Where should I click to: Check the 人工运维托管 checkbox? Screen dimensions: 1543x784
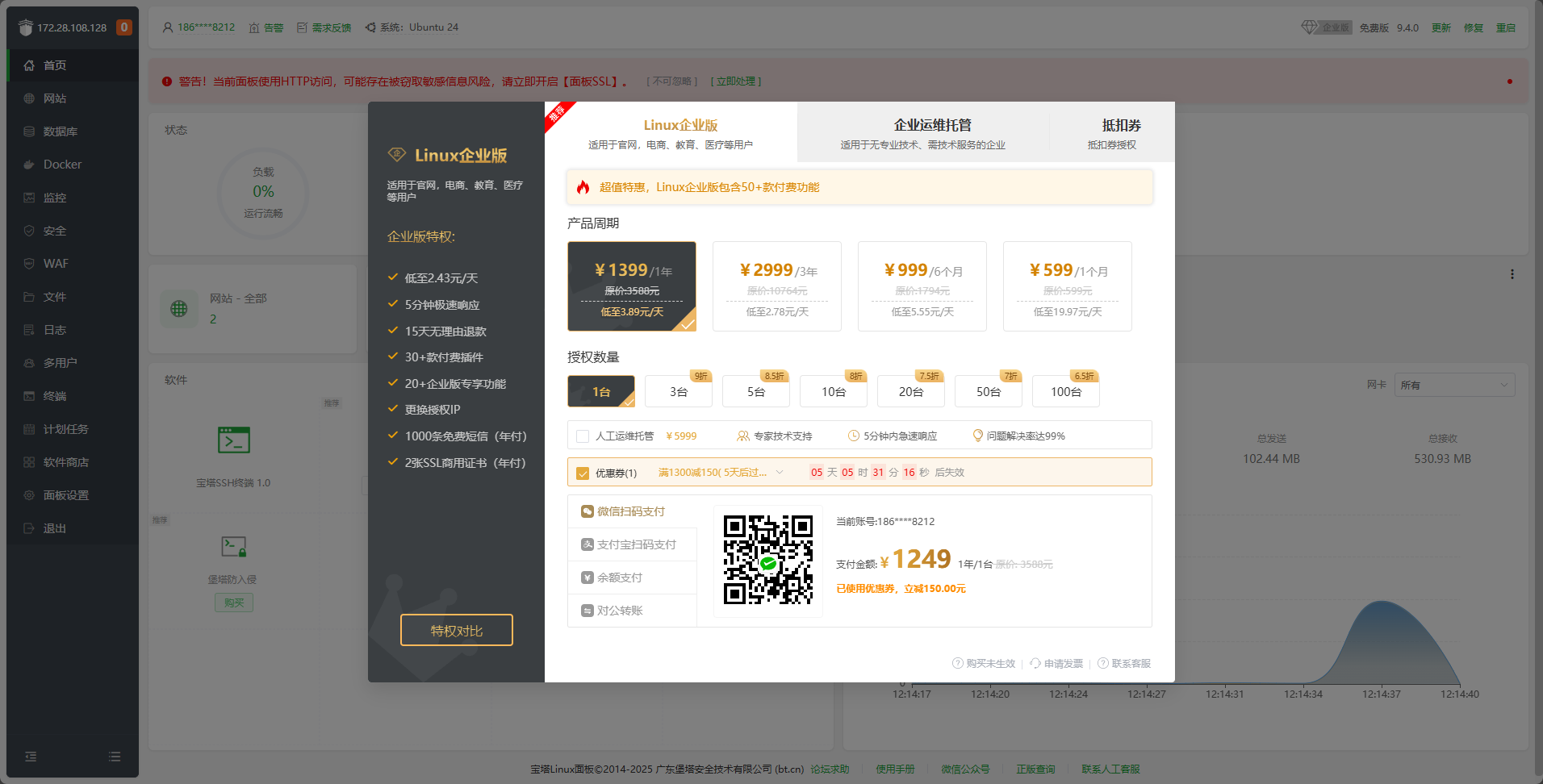tap(583, 436)
